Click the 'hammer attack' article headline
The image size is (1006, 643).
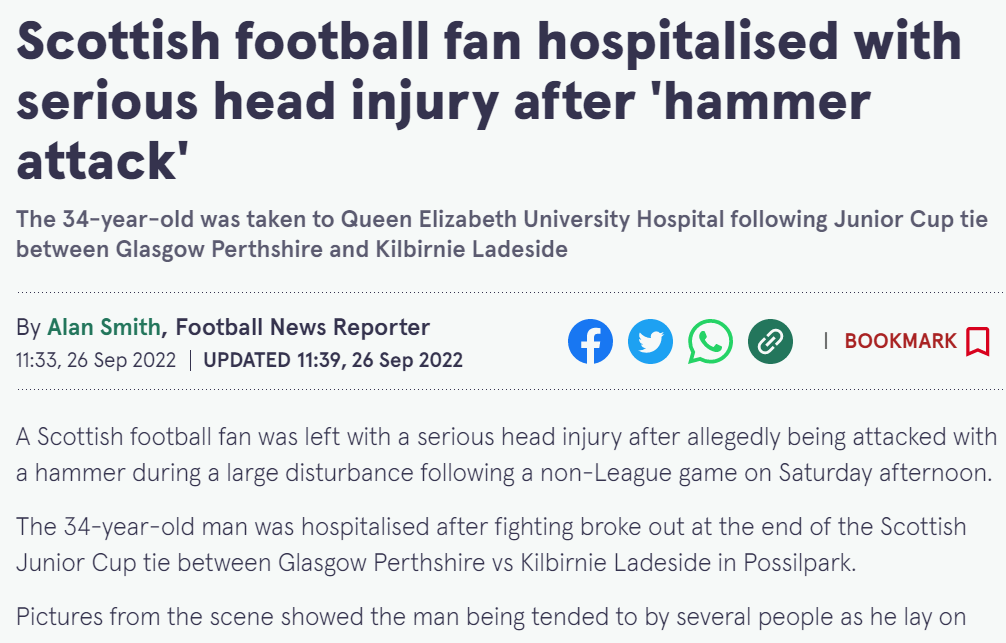tap(489, 101)
